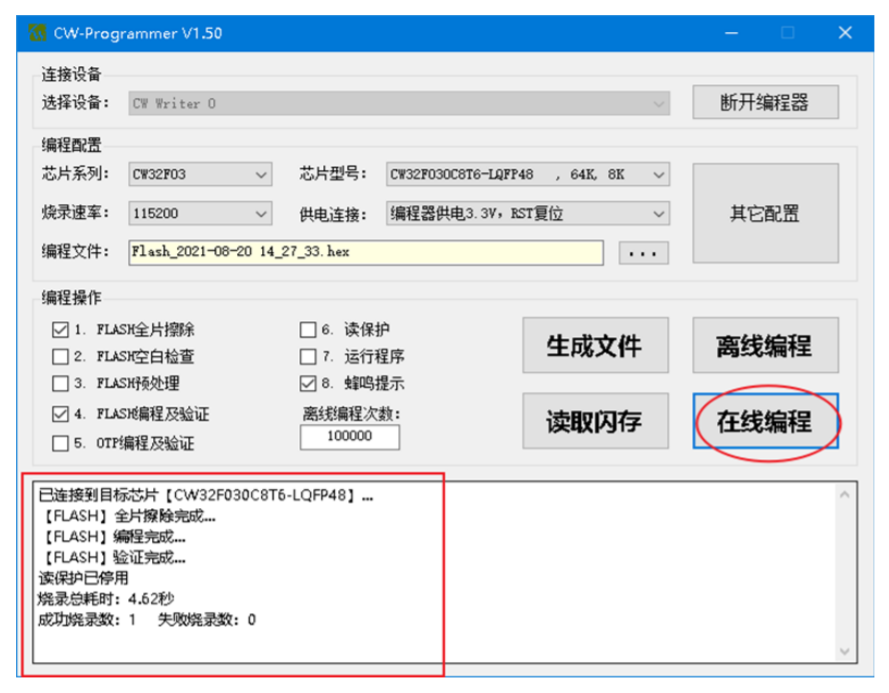The image size is (889, 693).
Task: Start 在线编程 button
Action: click(765, 421)
